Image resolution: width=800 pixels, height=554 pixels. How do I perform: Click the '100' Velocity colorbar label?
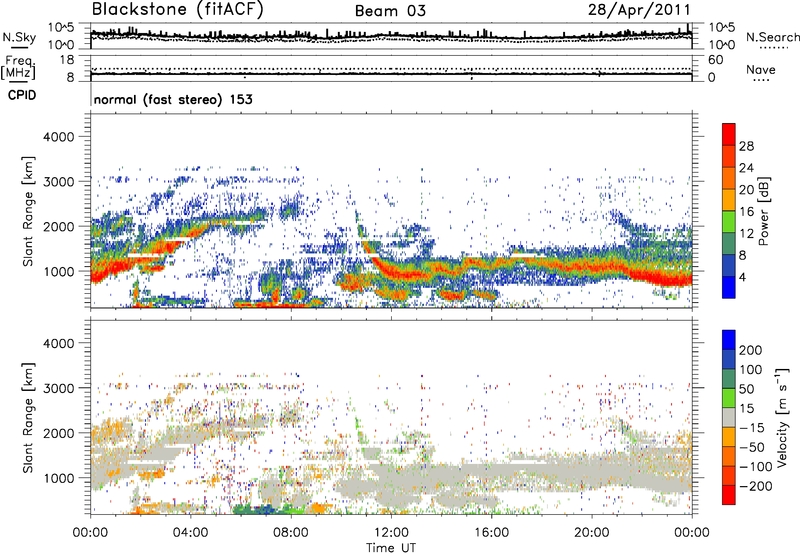coord(751,369)
